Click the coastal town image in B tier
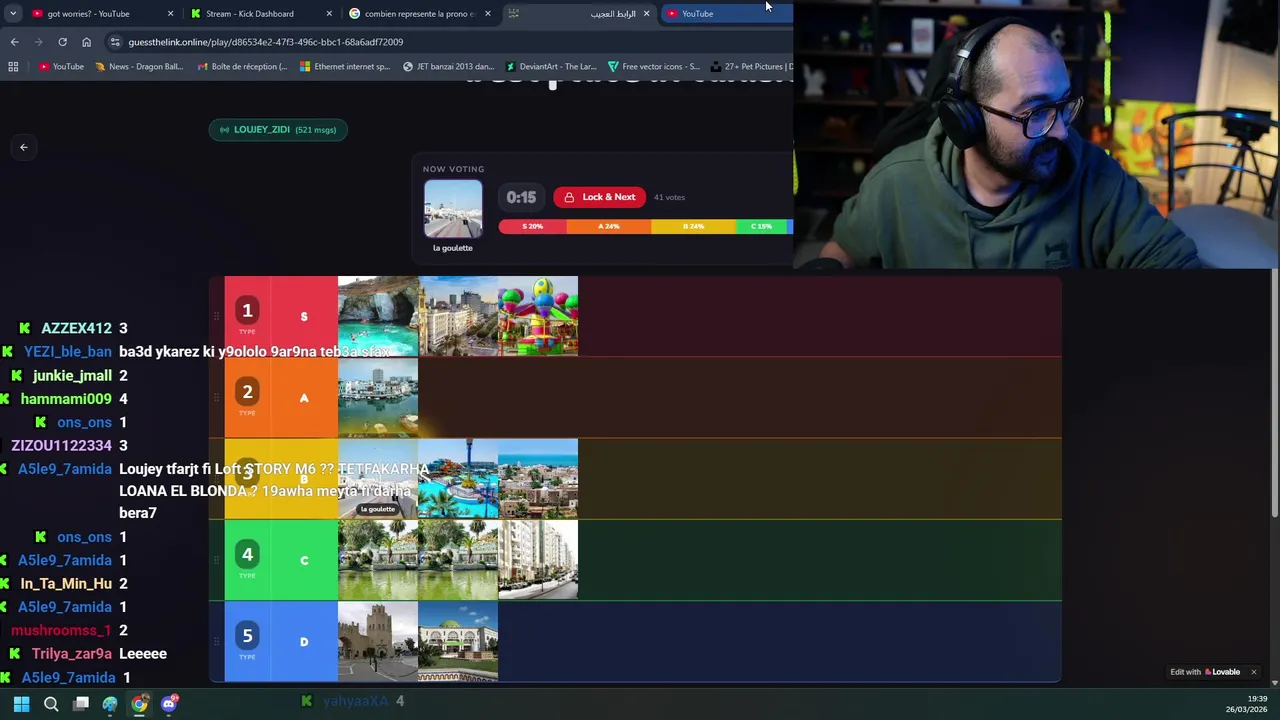1280x720 pixels. pyautogui.click(x=538, y=479)
